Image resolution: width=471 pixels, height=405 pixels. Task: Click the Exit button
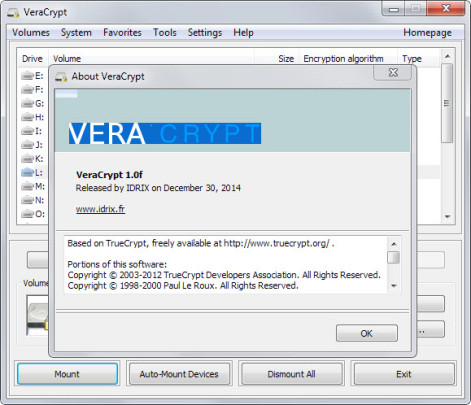[404, 374]
